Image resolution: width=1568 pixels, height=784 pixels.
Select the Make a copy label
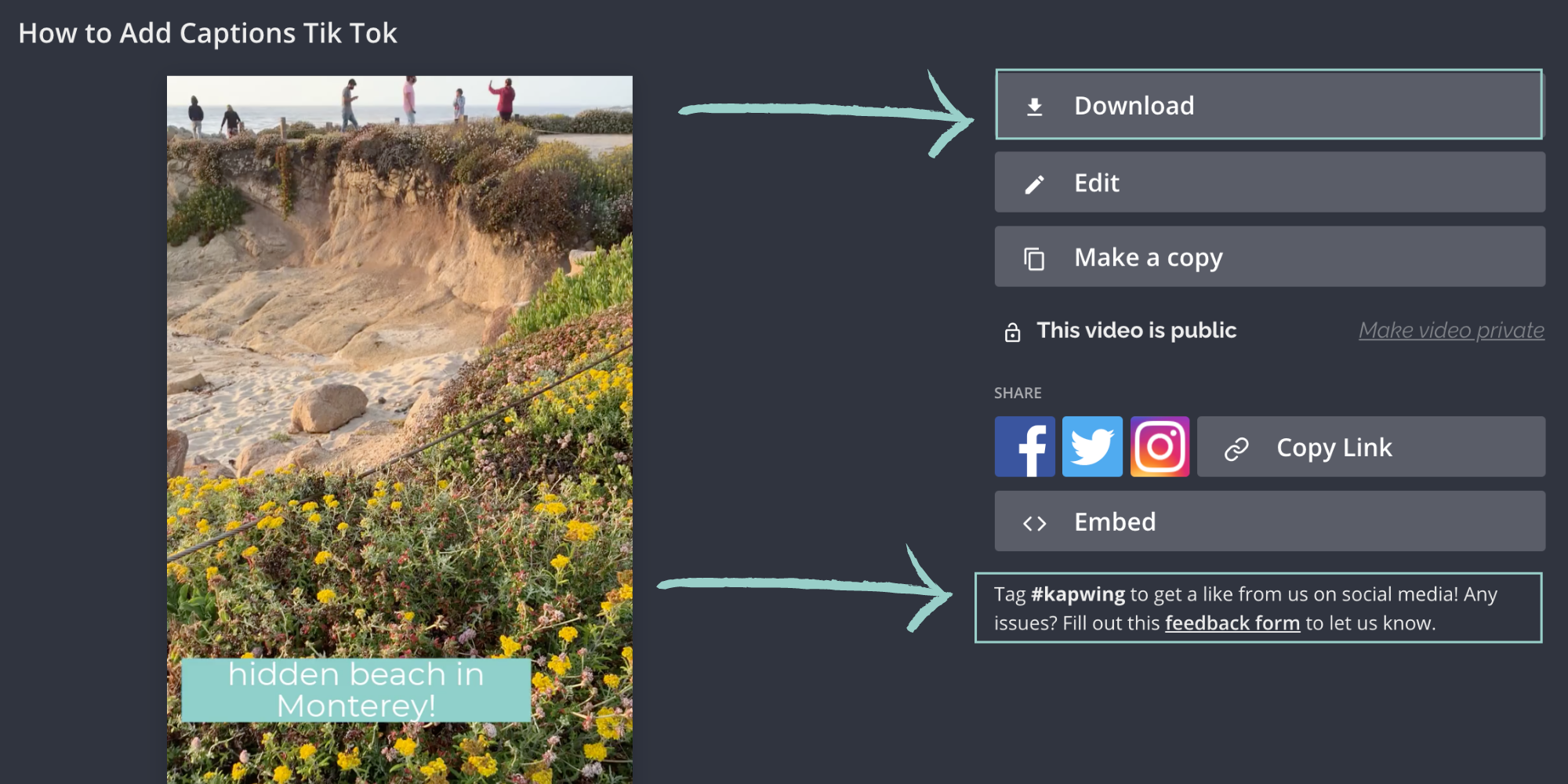click(x=1148, y=258)
